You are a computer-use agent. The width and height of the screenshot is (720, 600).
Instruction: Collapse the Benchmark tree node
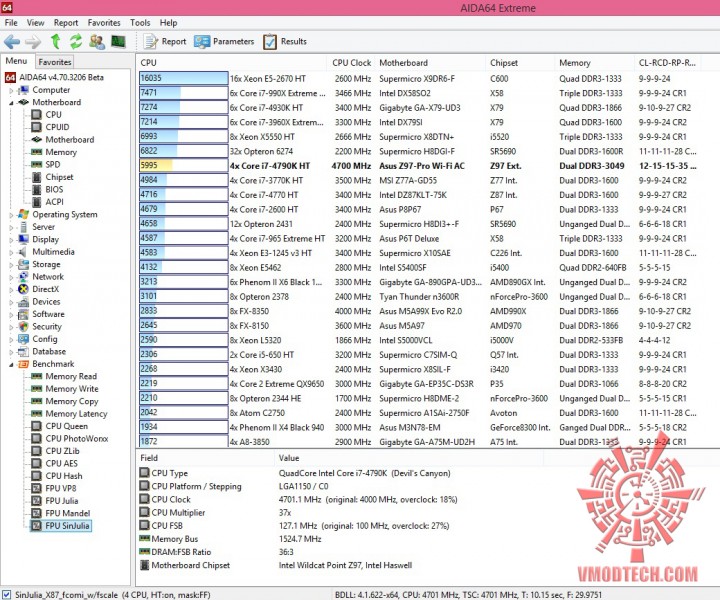[x=11, y=364]
